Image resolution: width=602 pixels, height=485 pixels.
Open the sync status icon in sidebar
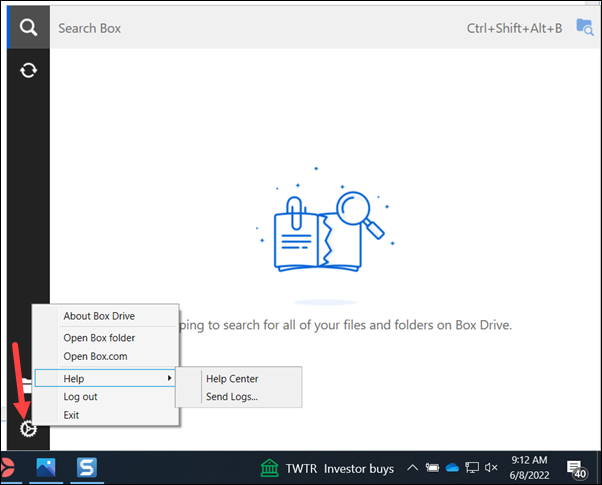pos(28,71)
